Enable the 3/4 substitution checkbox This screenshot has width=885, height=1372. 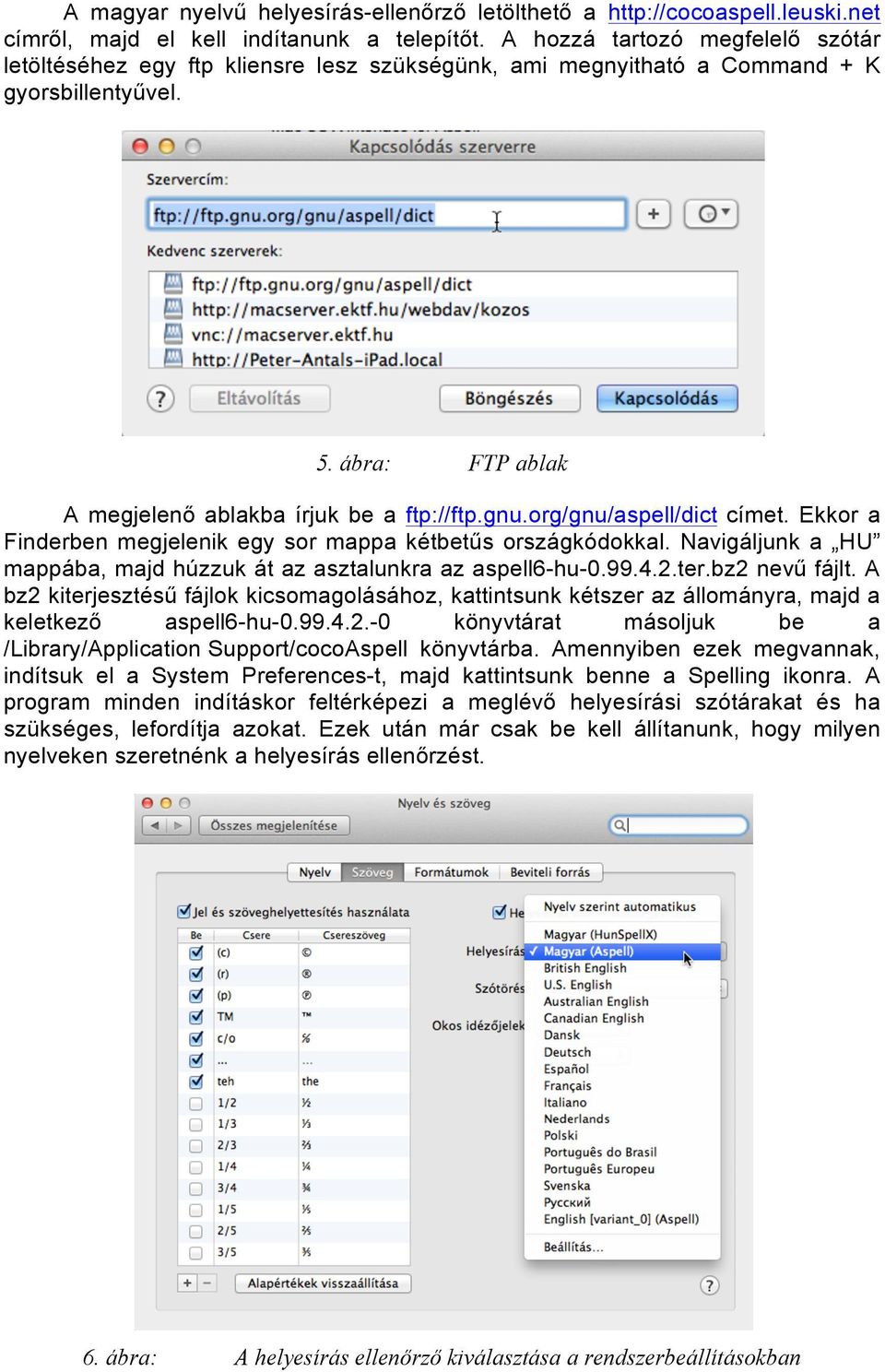[195, 1188]
